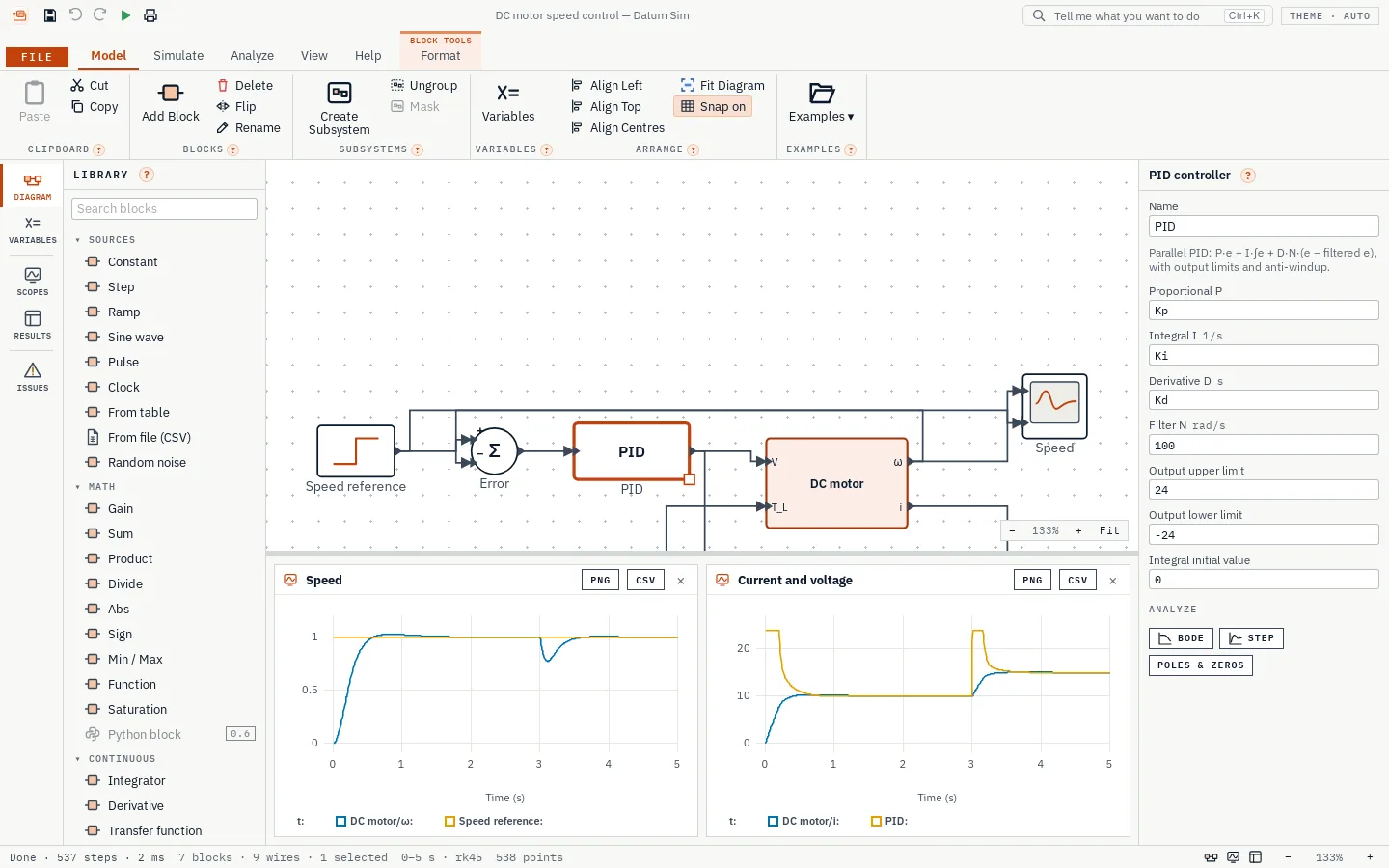Save the model with the floppy disk icon
Image resolution: width=1389 pixels, height=868 pixels.
click(50, 15)
